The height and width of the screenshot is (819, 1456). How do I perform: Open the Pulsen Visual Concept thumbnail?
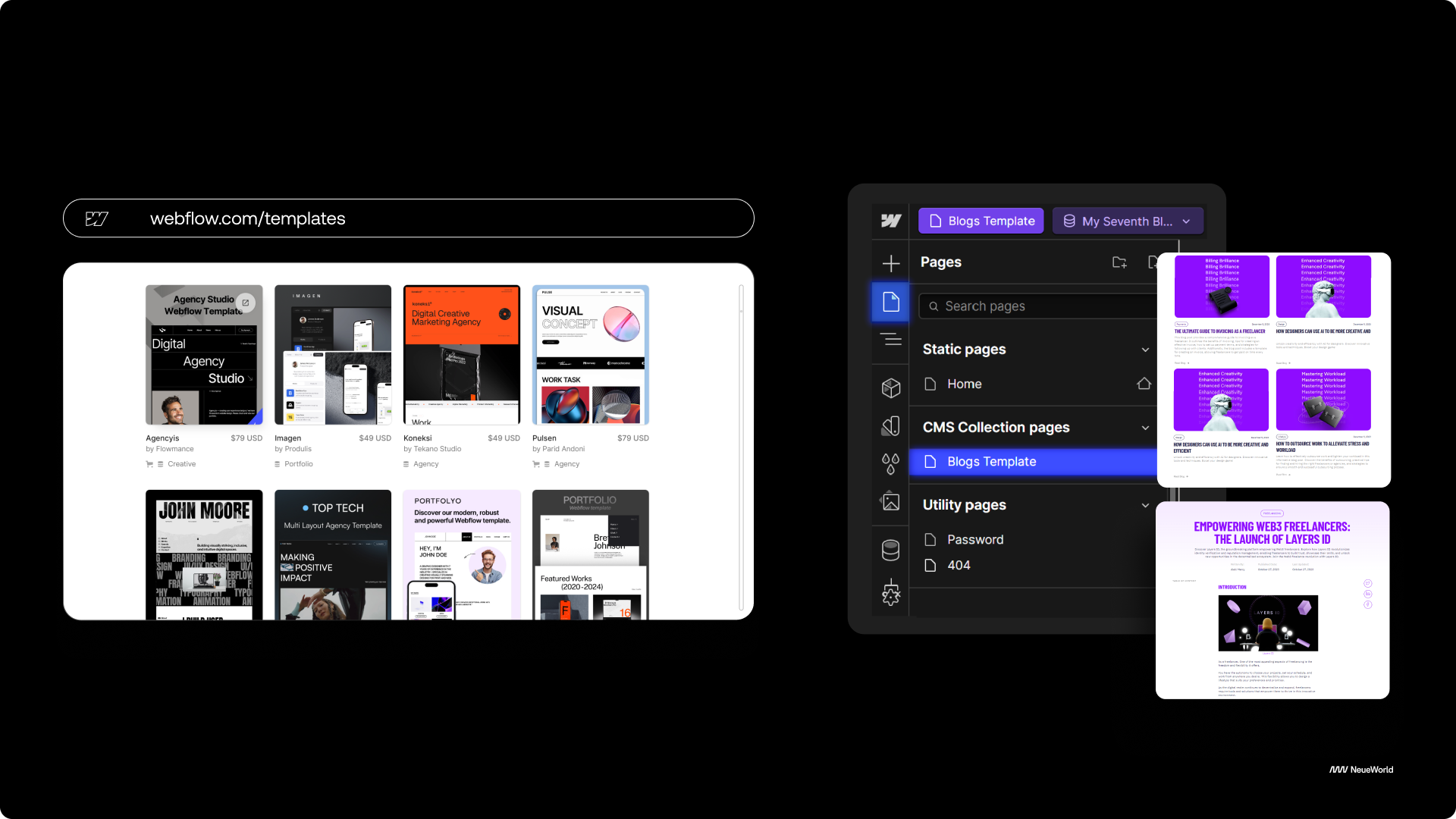click(x=591, y=355)
